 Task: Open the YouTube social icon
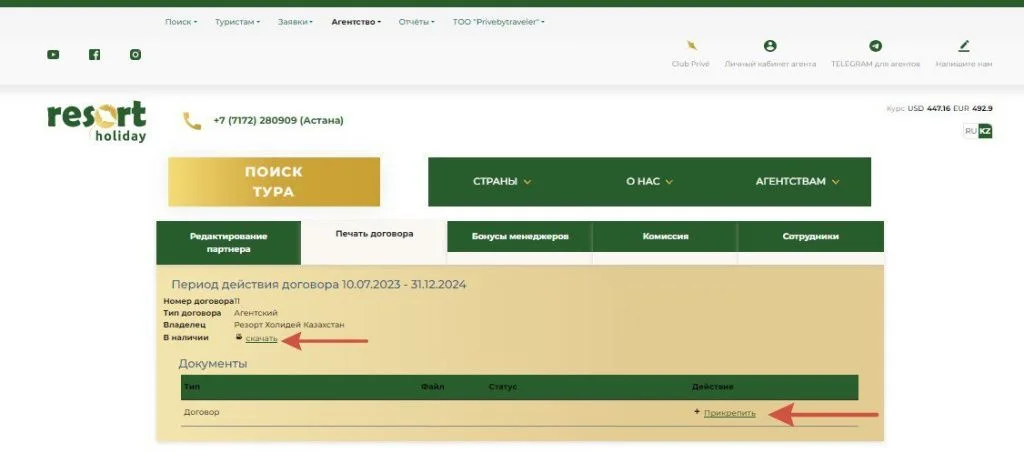pyautogui.click(x=53, y=54)
